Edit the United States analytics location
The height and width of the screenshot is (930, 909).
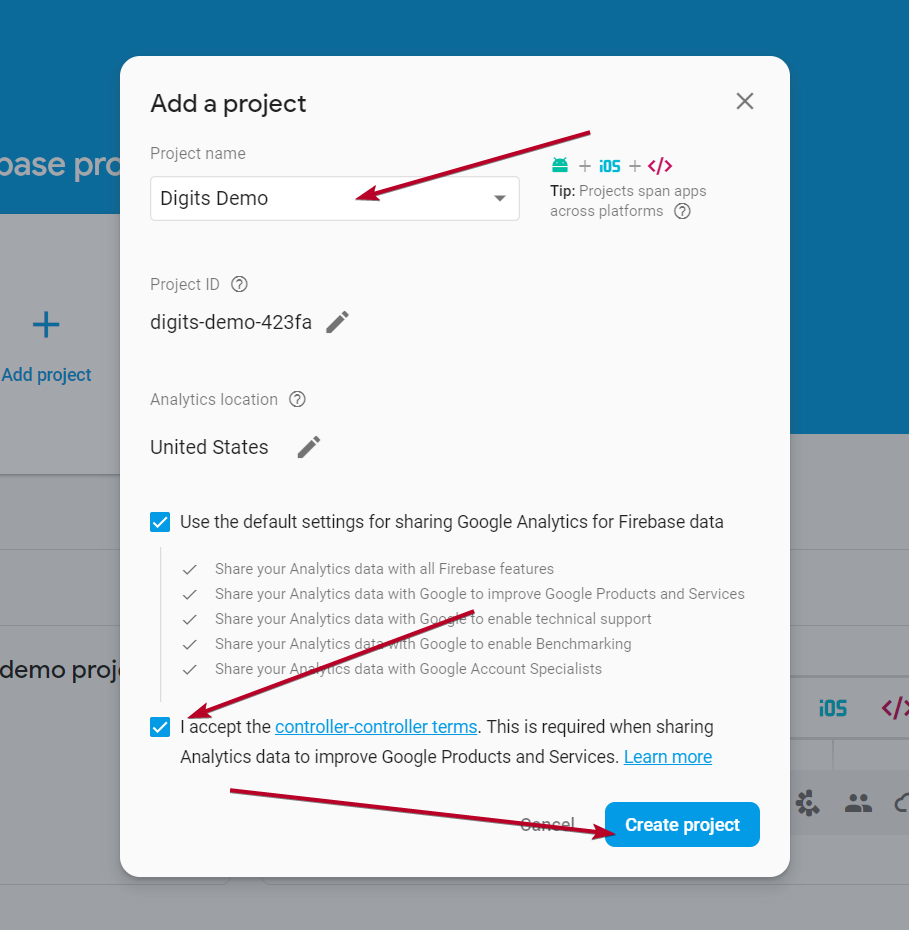(309, 447)
